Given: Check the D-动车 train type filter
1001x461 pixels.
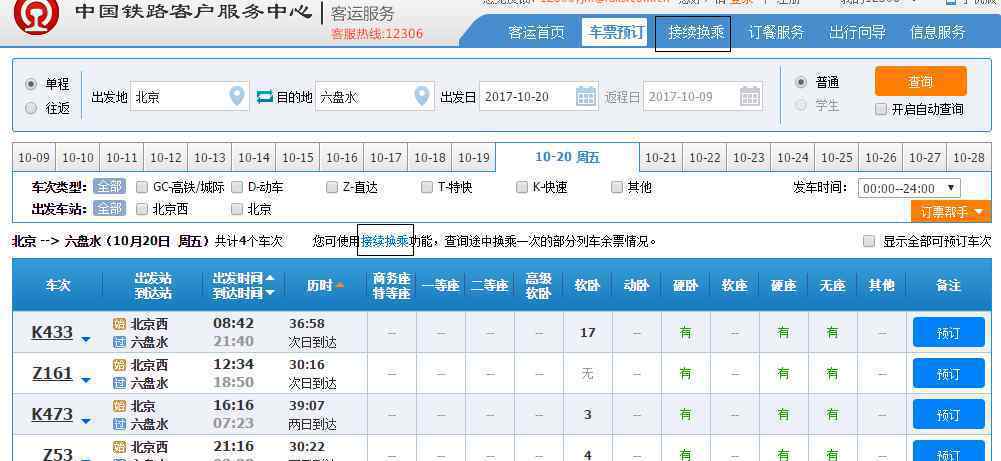Looking at the screenshot, I should [x=237, y=188].
